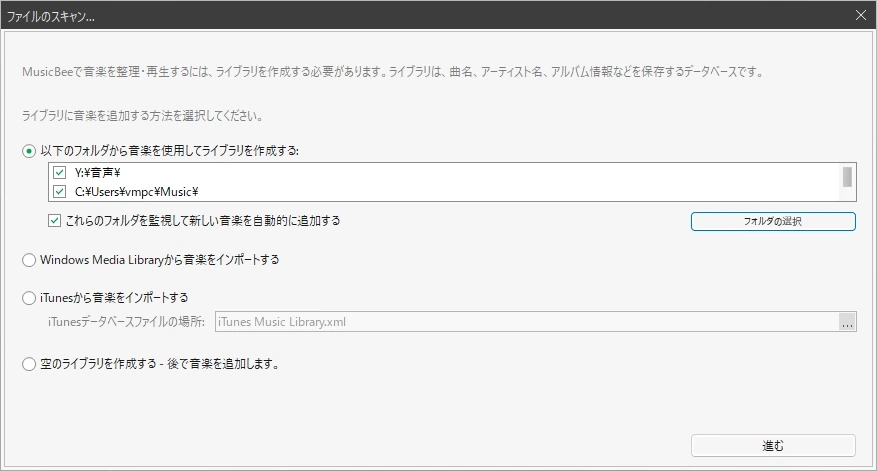
Task: Choose Windows Media Library import radio button
Action: coord(29,260)
